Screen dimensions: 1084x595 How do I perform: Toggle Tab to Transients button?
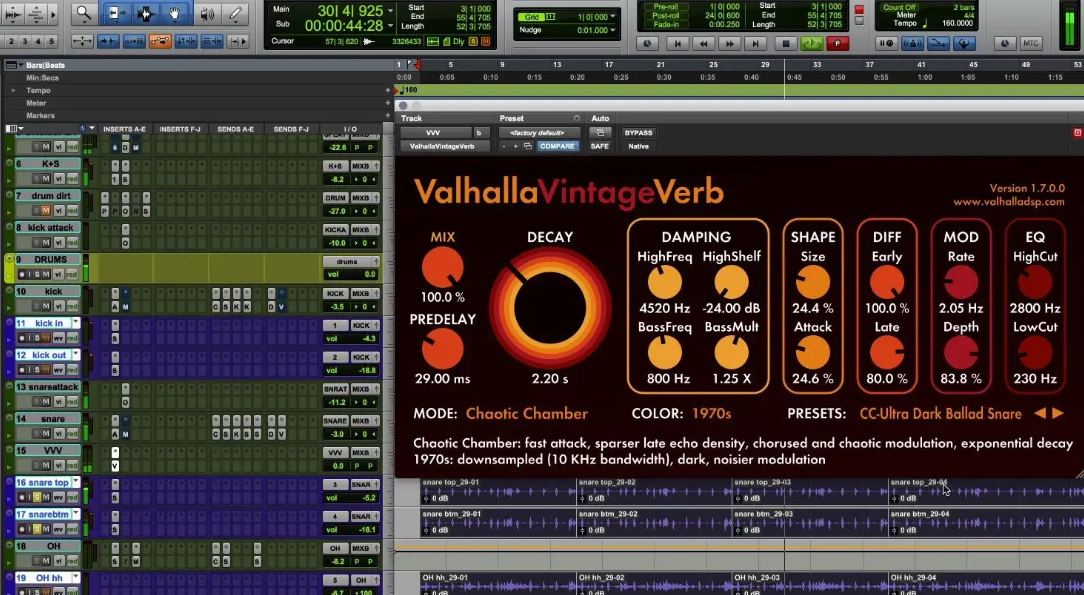coord(108,41)
